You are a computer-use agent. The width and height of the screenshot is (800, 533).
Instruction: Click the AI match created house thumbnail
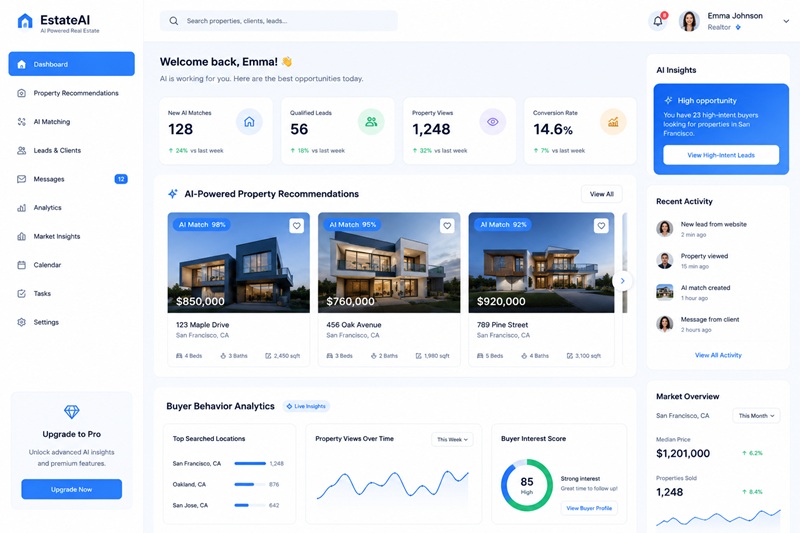tap(664, 292)
